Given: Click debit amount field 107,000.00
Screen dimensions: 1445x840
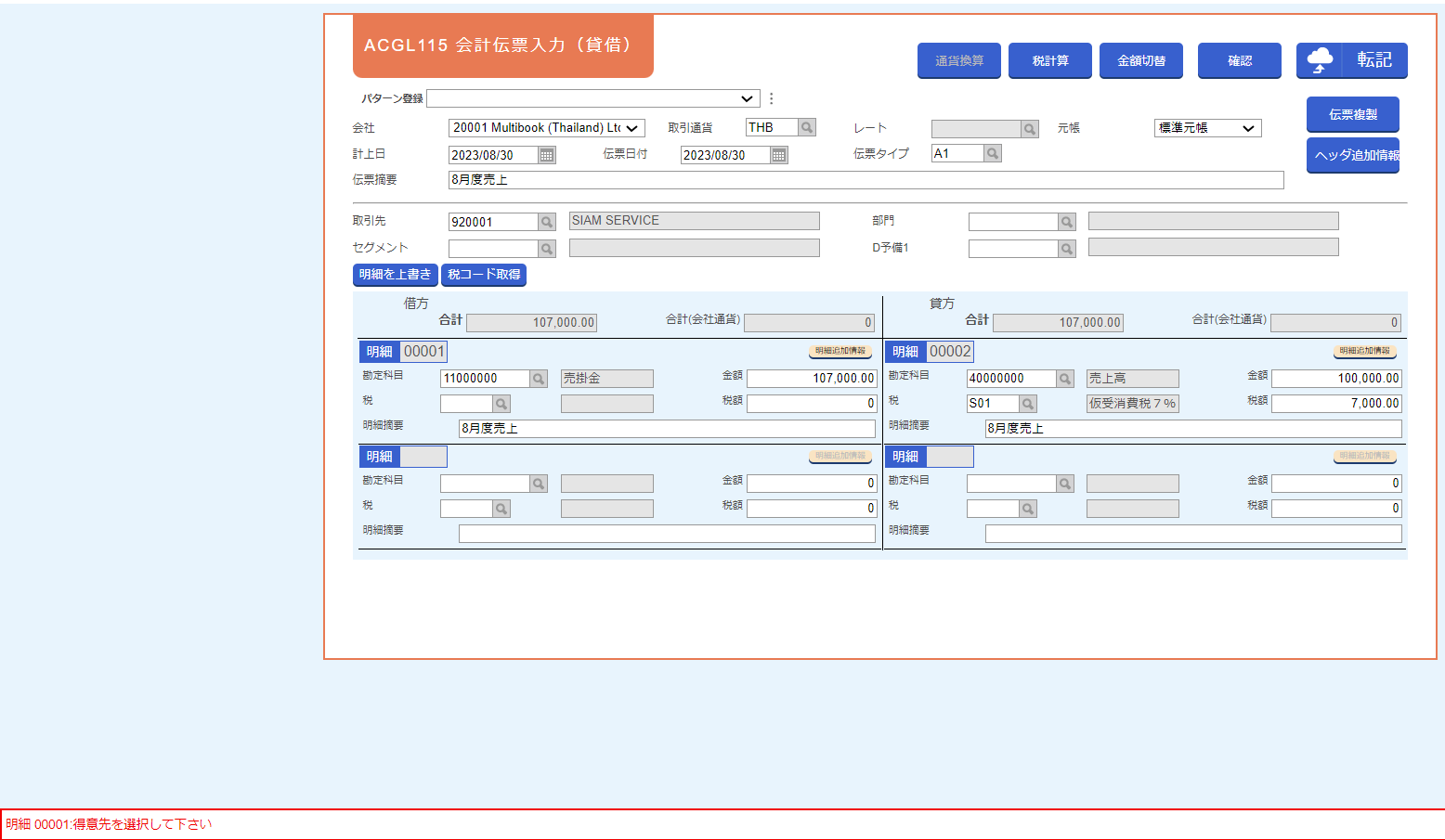Looking at the screenshot, I should coord(812,379).
